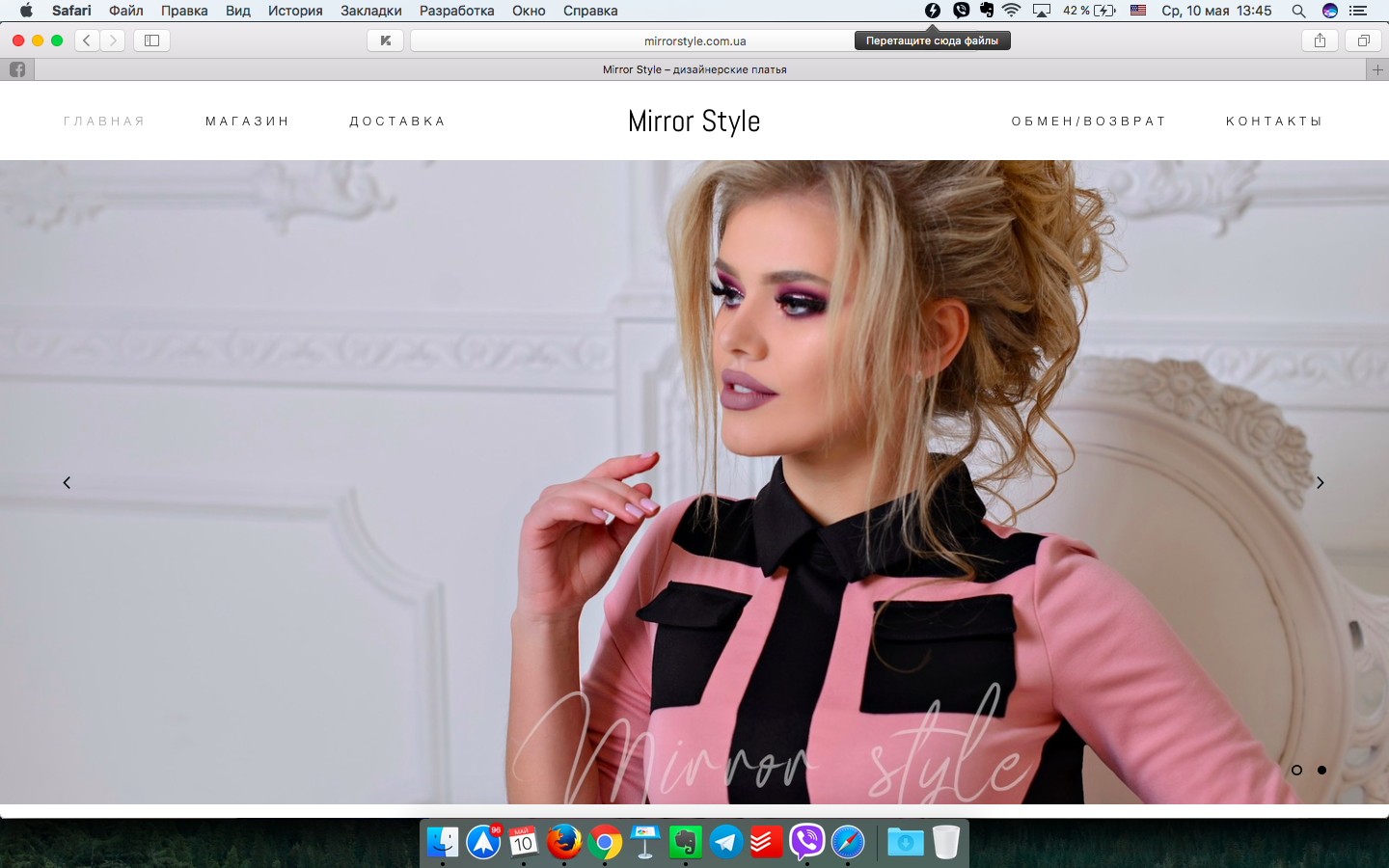This screenshot has height=868, width=1389.
Task: Open the Закладки menu
Action: click(x=371, y=11)
